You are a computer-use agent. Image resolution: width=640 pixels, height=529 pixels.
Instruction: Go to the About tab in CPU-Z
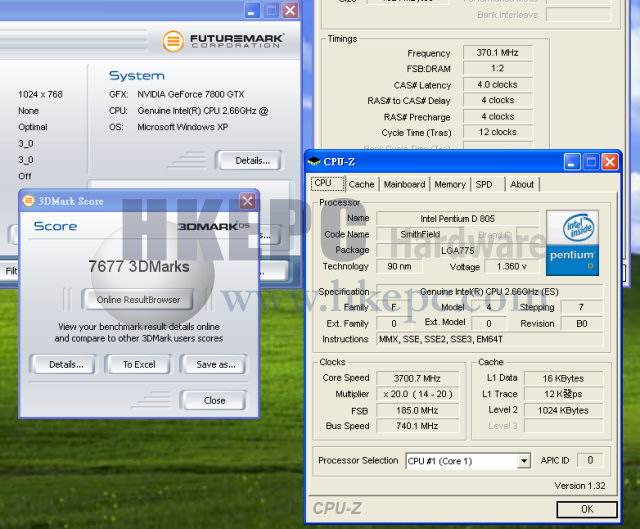tap(522, 184)
